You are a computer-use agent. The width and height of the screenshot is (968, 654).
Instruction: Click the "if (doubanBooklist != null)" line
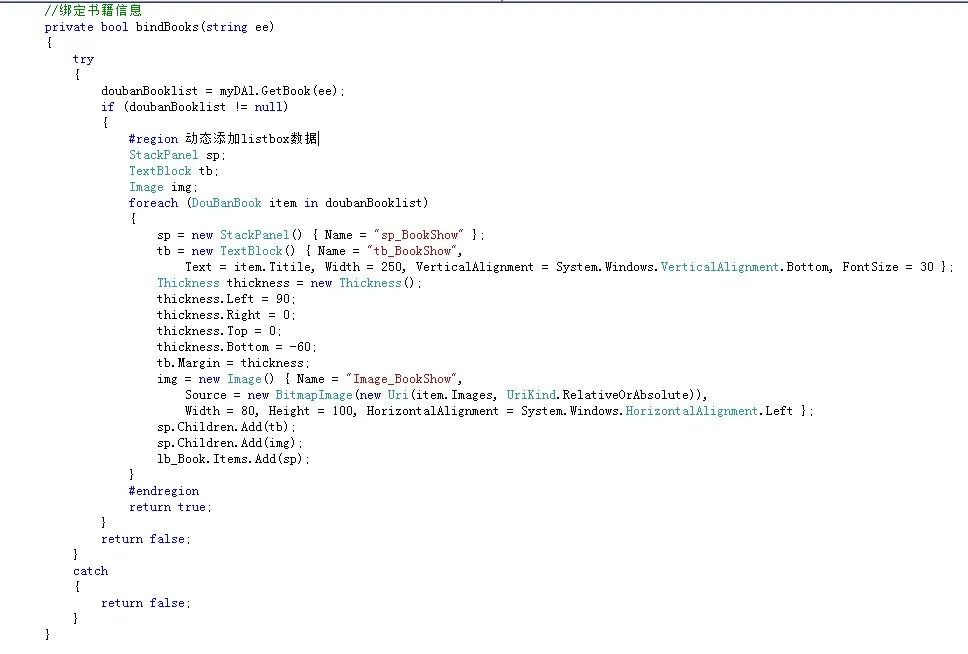(194, 107)
